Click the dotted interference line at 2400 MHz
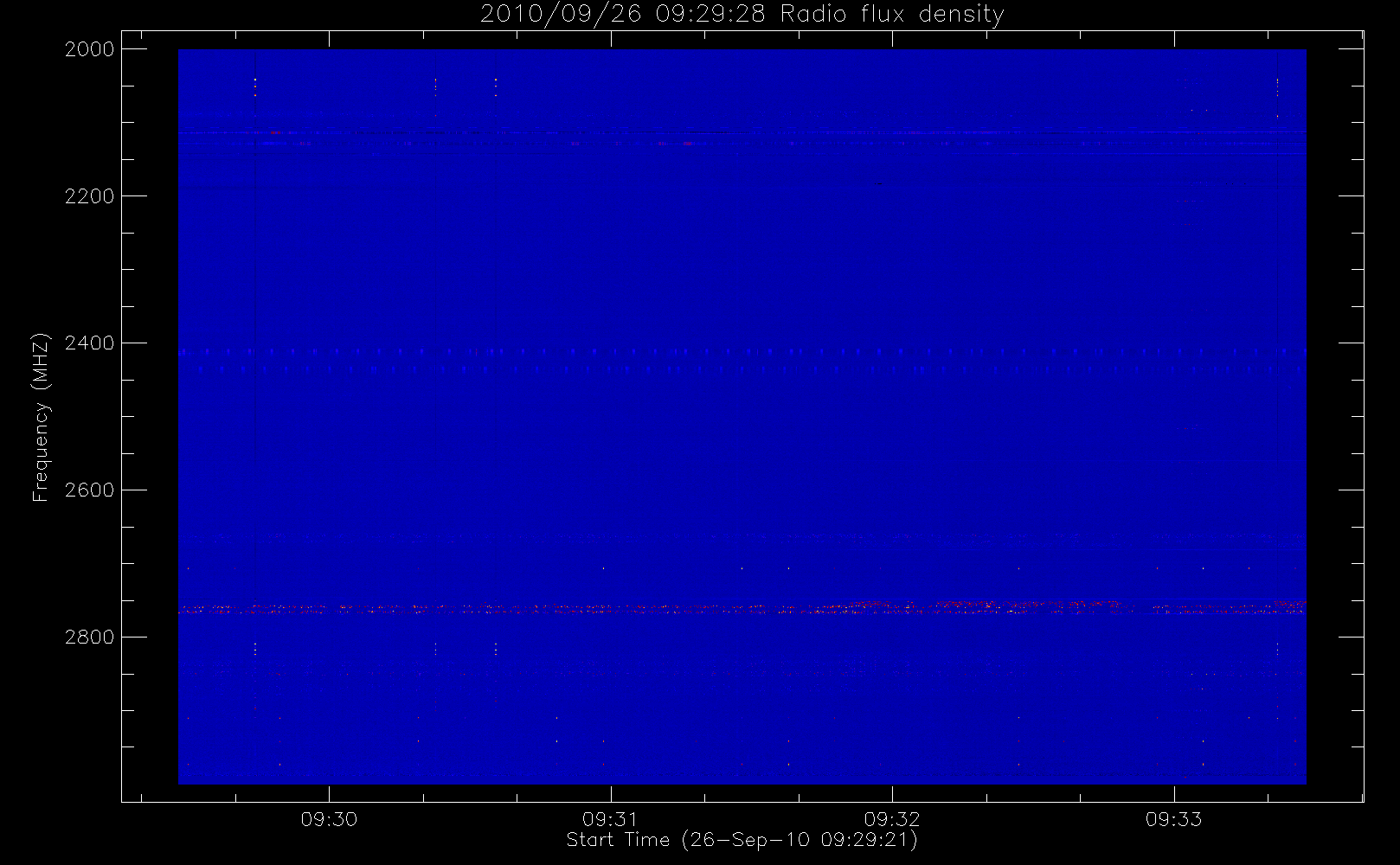Viewport: 1400px width, 865px height. pyautogui.click(x=742, y=352)
